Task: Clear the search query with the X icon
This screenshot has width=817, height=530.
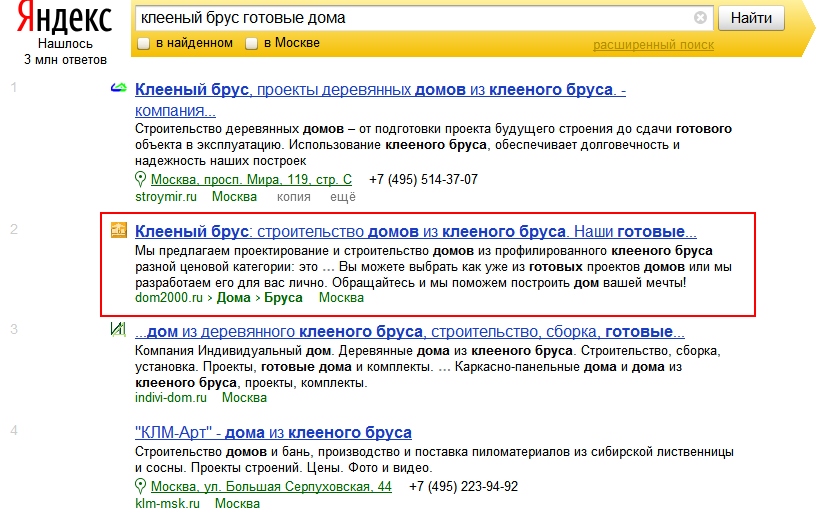Action: click(x=700, y=18)
